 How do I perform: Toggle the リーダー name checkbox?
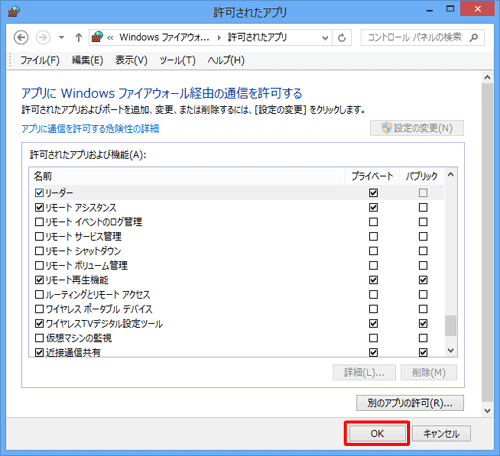click(x=39, y=193)
